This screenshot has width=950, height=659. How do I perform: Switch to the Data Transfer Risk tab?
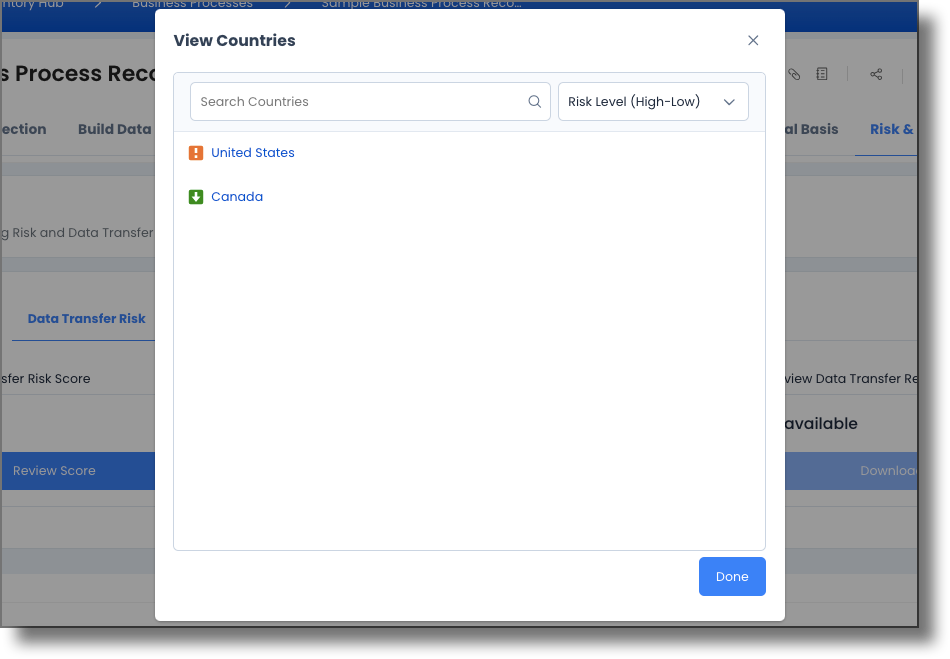[86, 318]
